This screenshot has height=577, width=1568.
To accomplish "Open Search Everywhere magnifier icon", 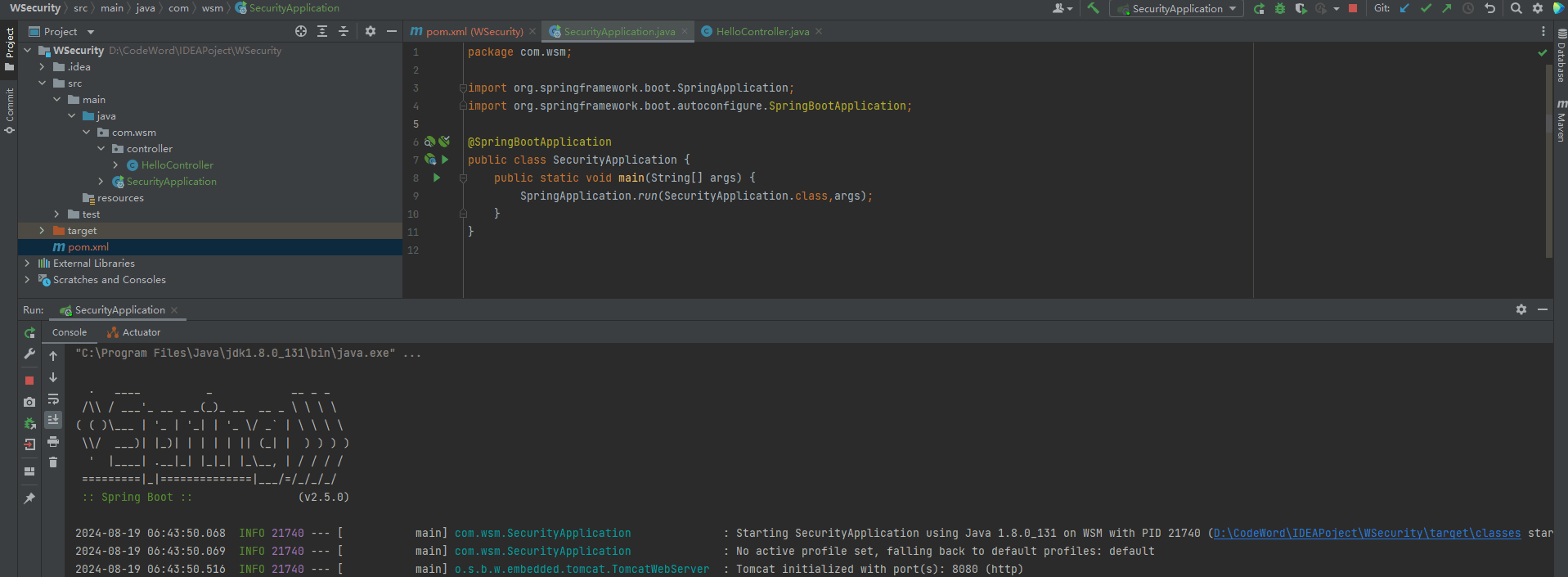I will point(1516,8).
